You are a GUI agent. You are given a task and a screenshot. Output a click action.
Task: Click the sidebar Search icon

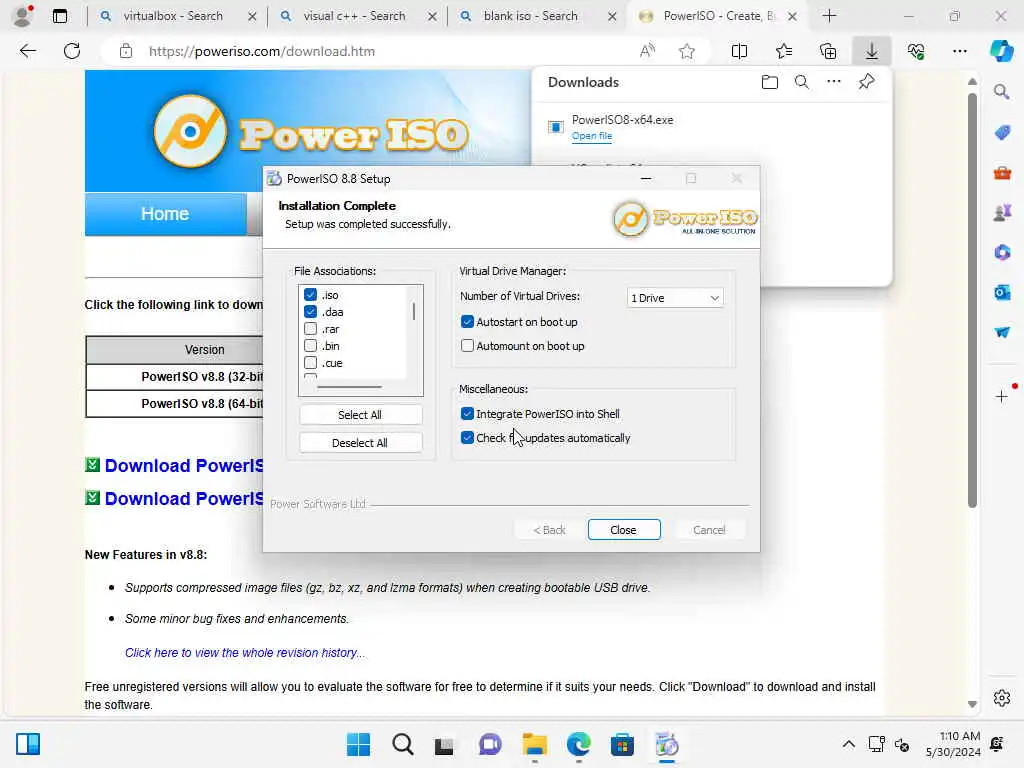pos(1002,92)
